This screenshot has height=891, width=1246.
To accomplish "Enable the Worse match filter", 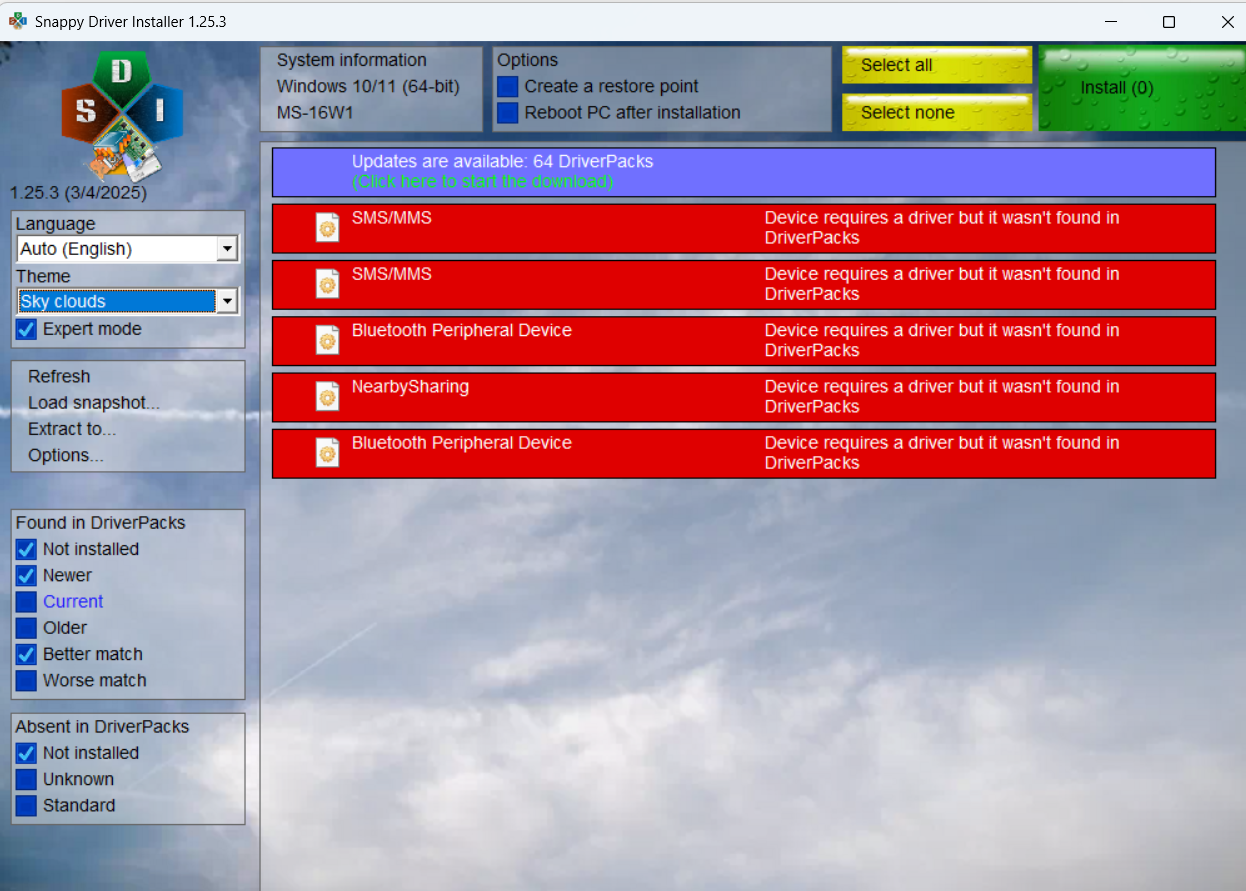I will click(x=27, y=680).
